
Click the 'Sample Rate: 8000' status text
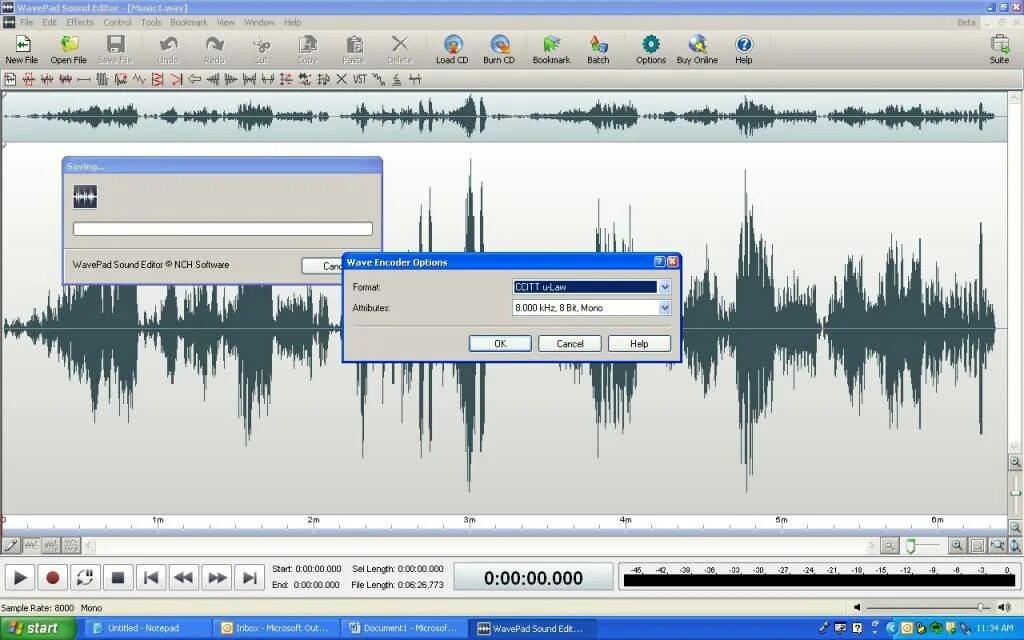point(38,607)
